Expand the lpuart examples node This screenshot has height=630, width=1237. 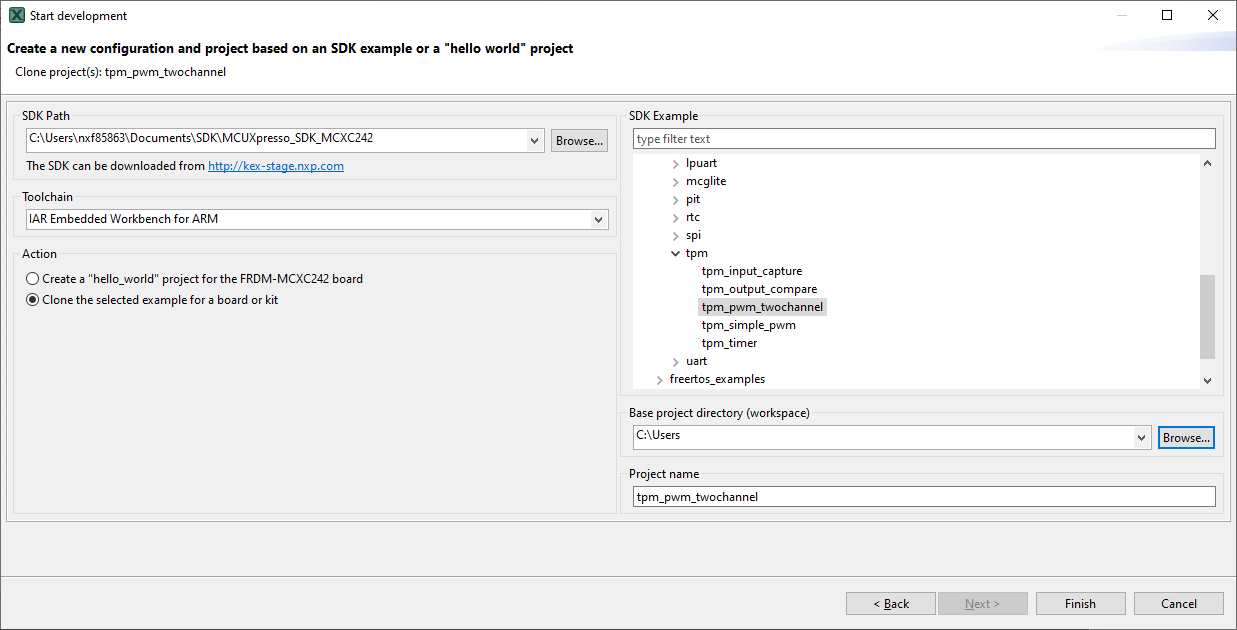click(x=677, y=164)
